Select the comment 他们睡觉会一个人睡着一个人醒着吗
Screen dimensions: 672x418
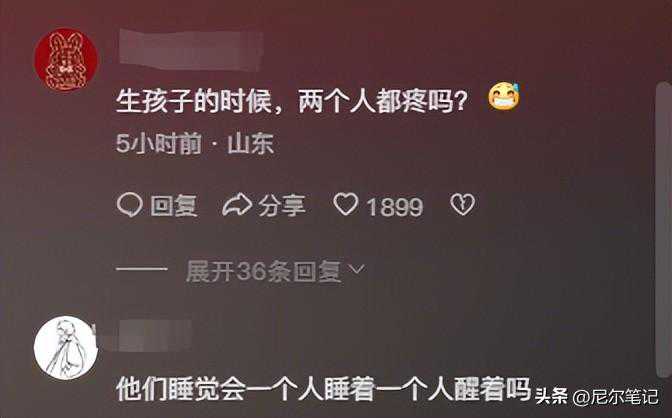[x=324, y=389]
